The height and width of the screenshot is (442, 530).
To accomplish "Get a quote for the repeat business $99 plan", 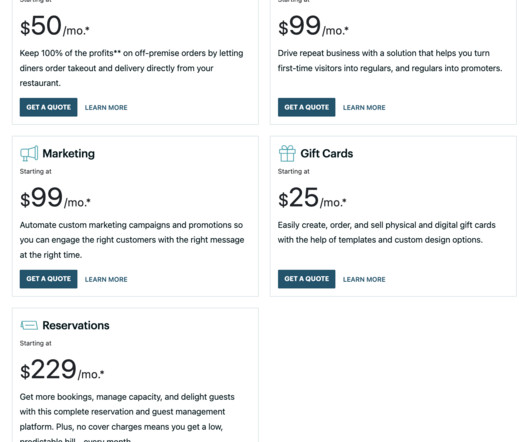I will (307, 107).
